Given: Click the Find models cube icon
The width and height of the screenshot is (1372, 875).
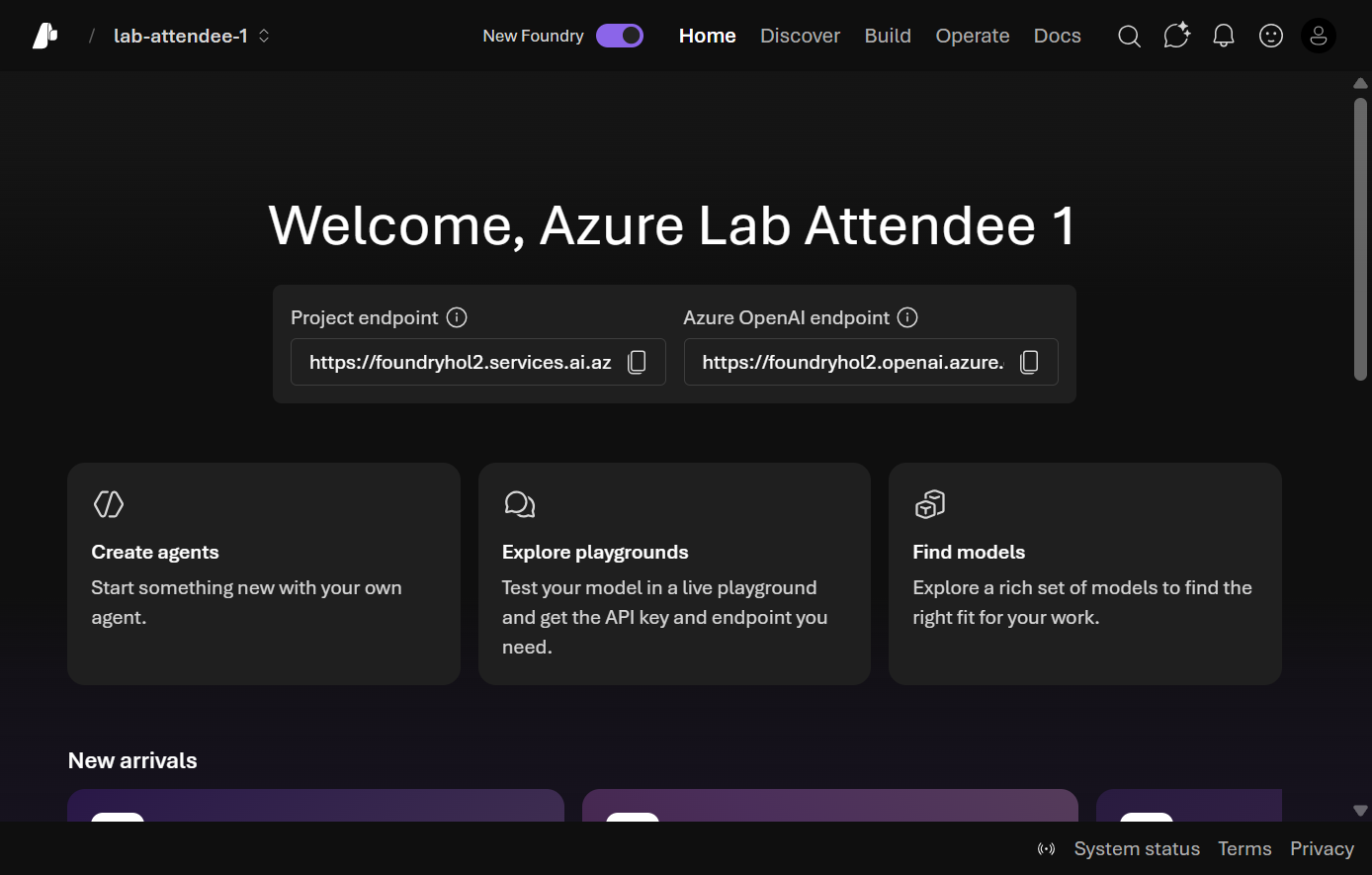Looking at the screenshot, I should 930,504.
